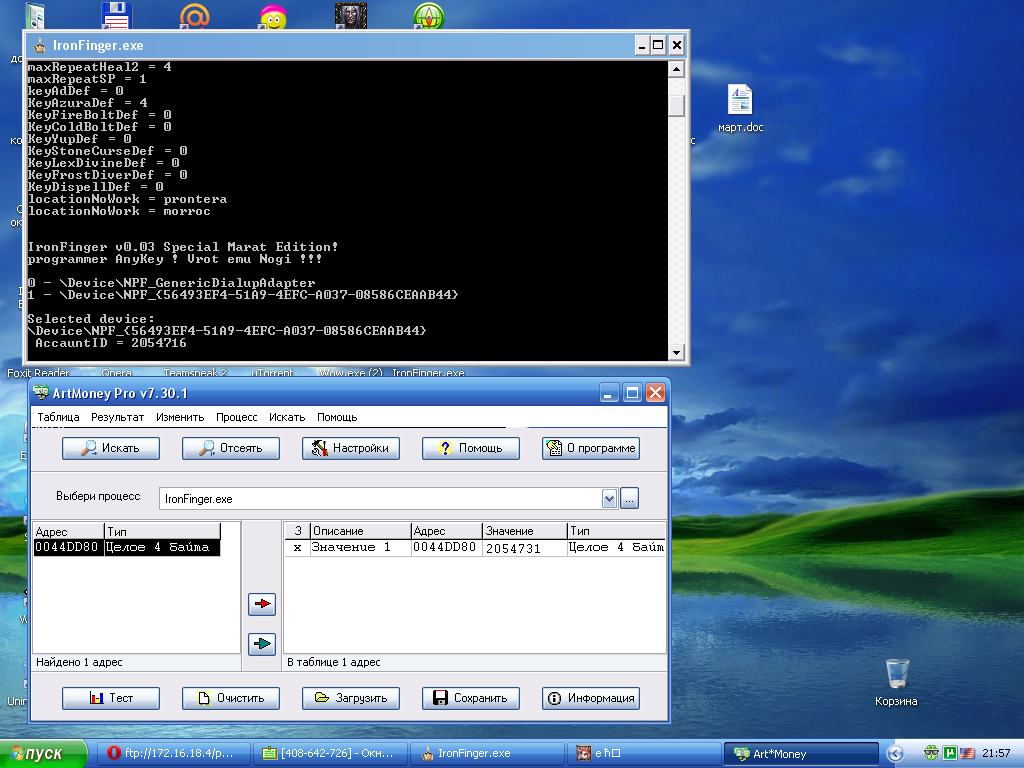Open the Корзина recycle bin icon
This screenshot has height=768, width=1024.
(897, 682)
